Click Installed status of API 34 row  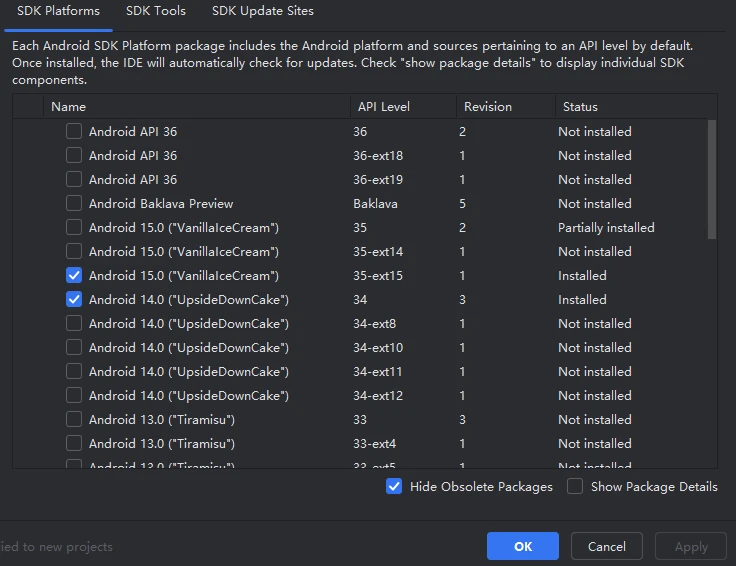click(x=582, y=299)
